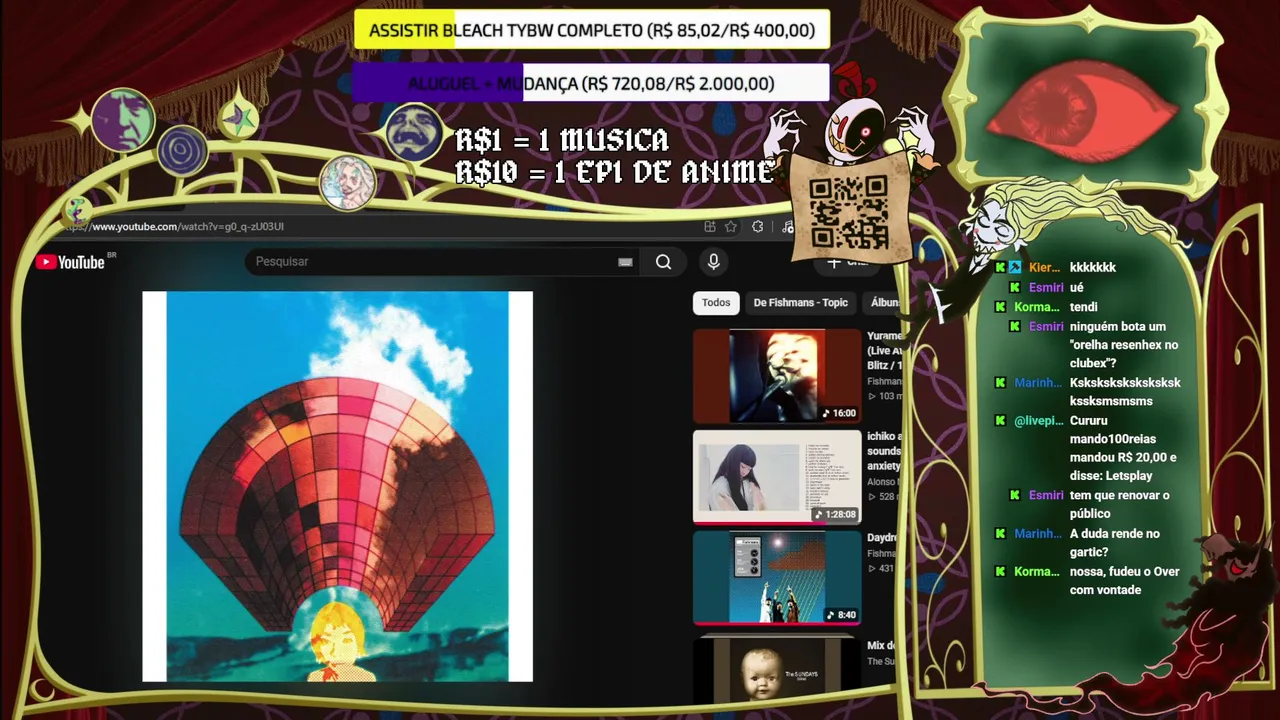Image resolution: width=1280 pixels, height=720 pixels.
Task: Click the 'Aluguel + Mudança' goal bar
Action: 591,84
